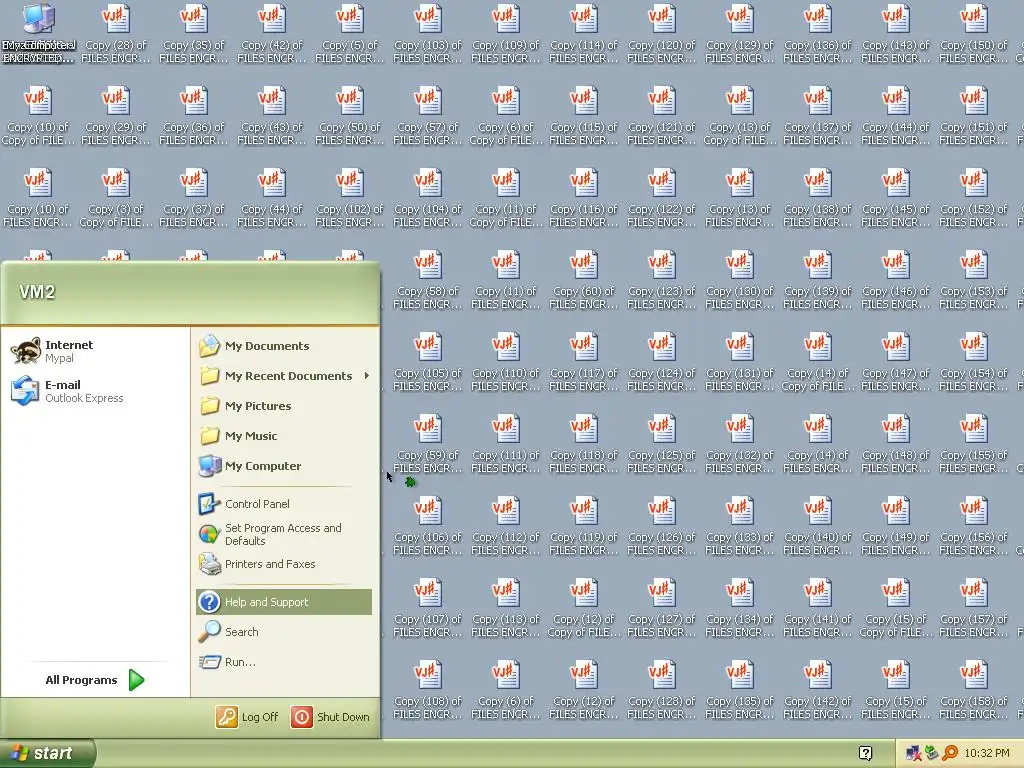
Task: Click the disconnected network tray icon
Action: click(913, 754)
